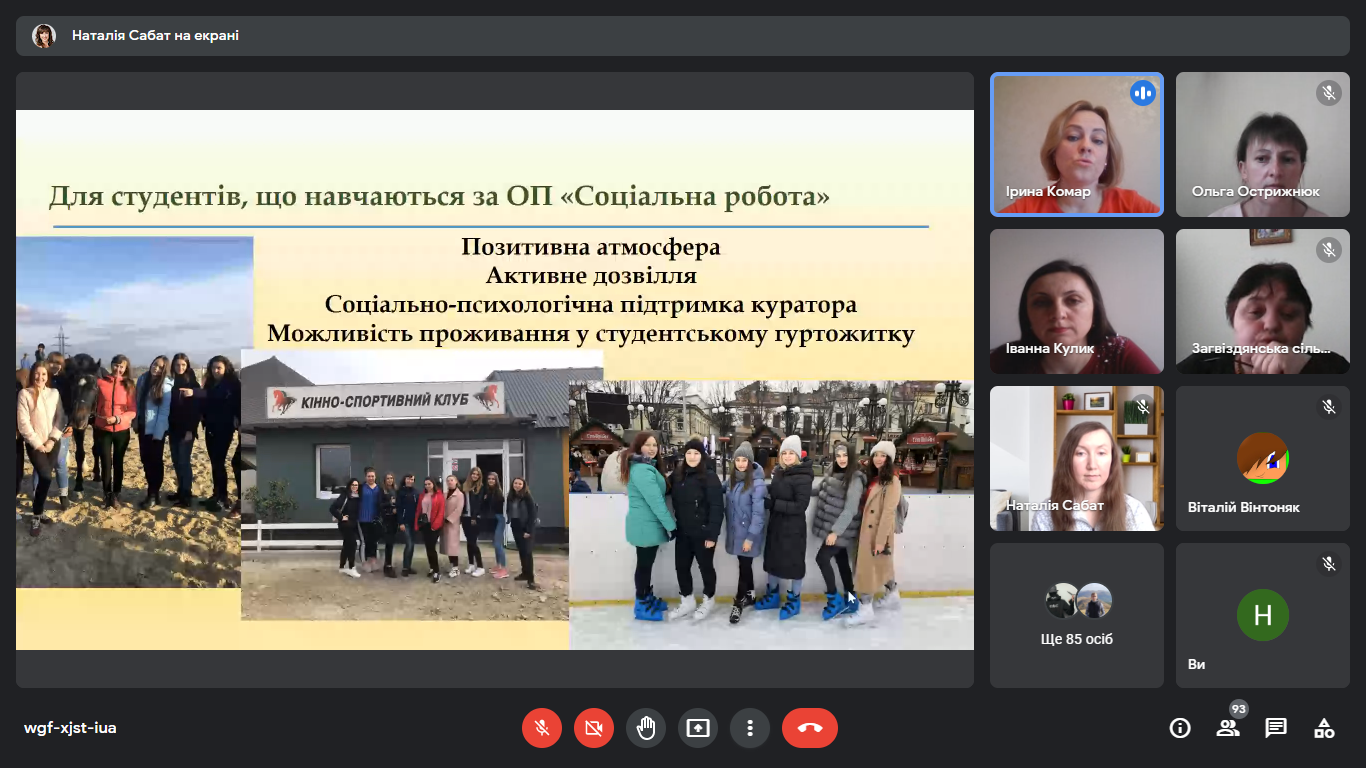Open the three-dot more options menu

[x=750, y=728]
